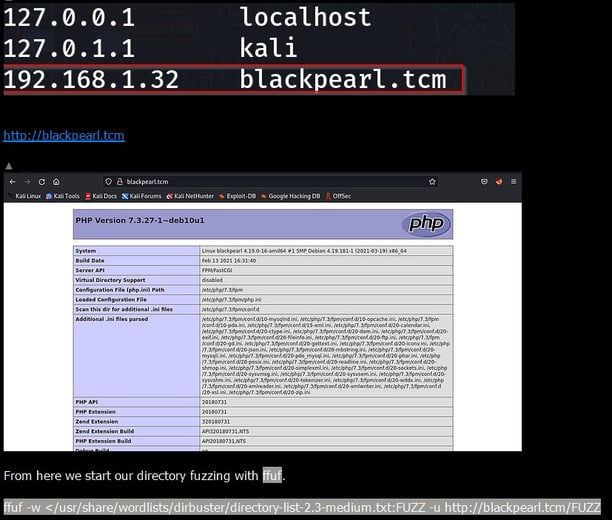
Task: Reload the blackpearl.tcm page
Action: click(x=42, y=182)
